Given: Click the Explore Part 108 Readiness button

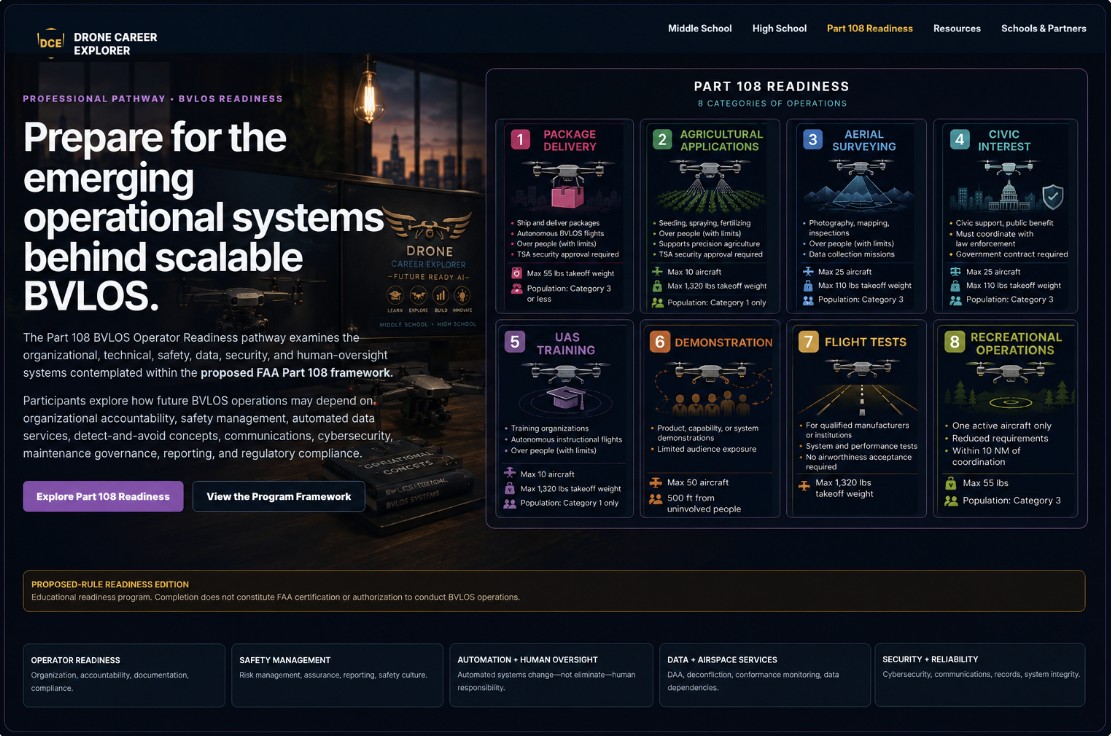Looking at the screenshot, I should click(x=103, y=497).
